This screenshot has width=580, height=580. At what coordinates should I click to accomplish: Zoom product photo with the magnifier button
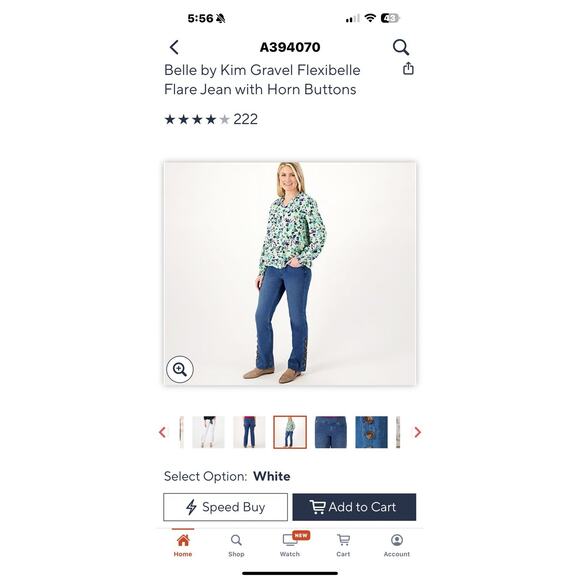(x=180, y=369)
